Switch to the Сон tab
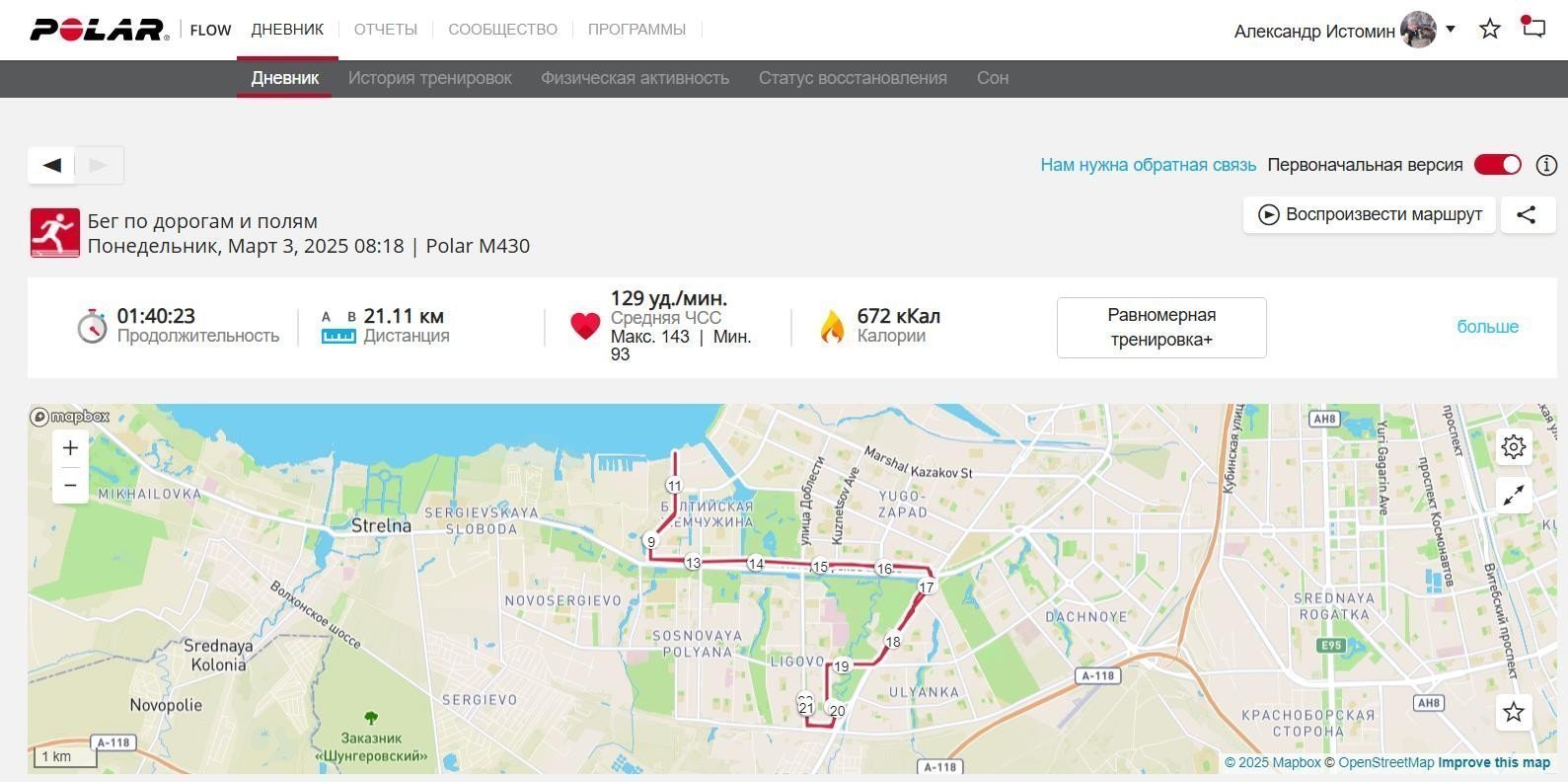Screen dimensions: 1568x782 pyautogui.click(x=993, y=78)
